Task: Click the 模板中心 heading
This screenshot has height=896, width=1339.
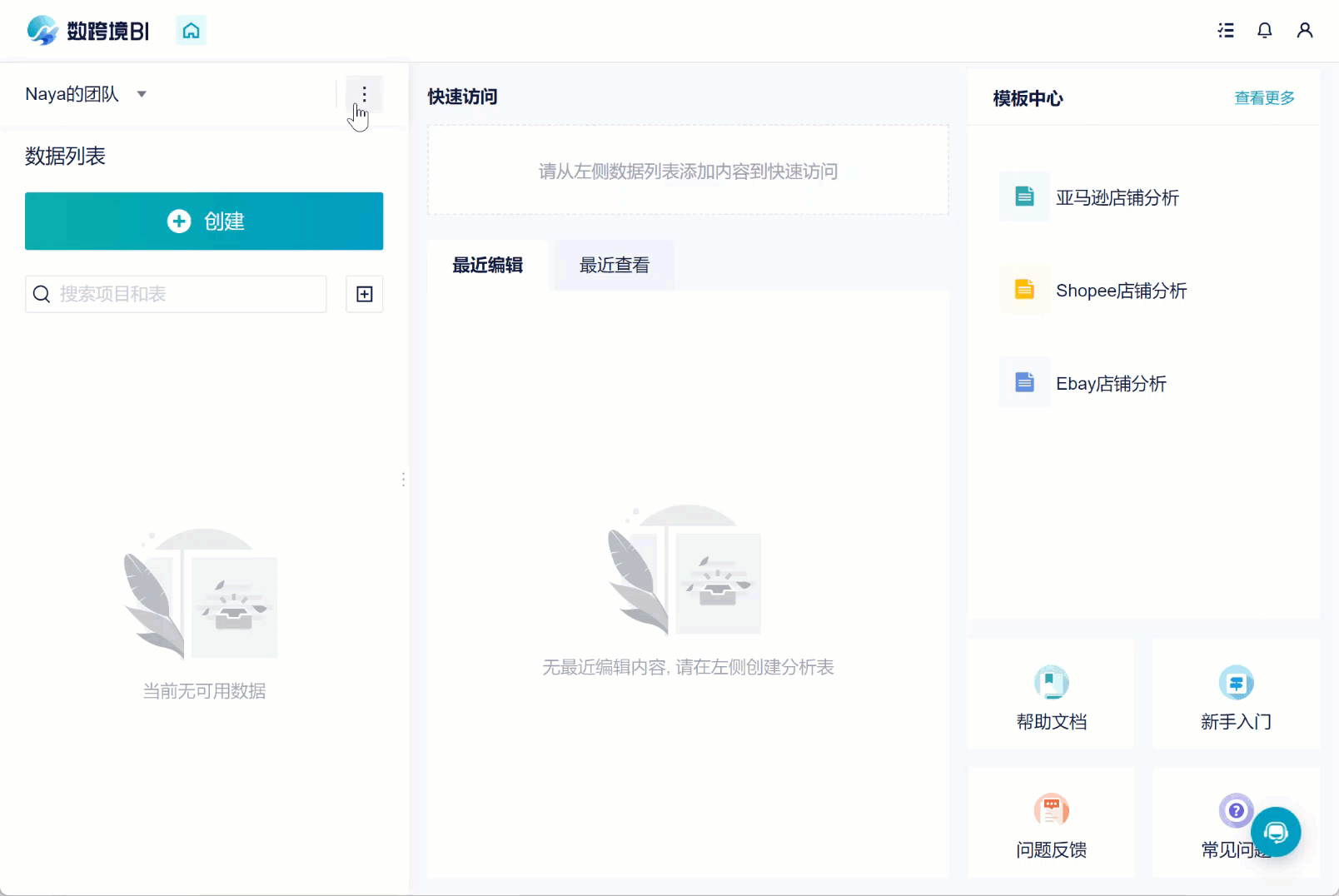Action: click(x=1028, y=98)
